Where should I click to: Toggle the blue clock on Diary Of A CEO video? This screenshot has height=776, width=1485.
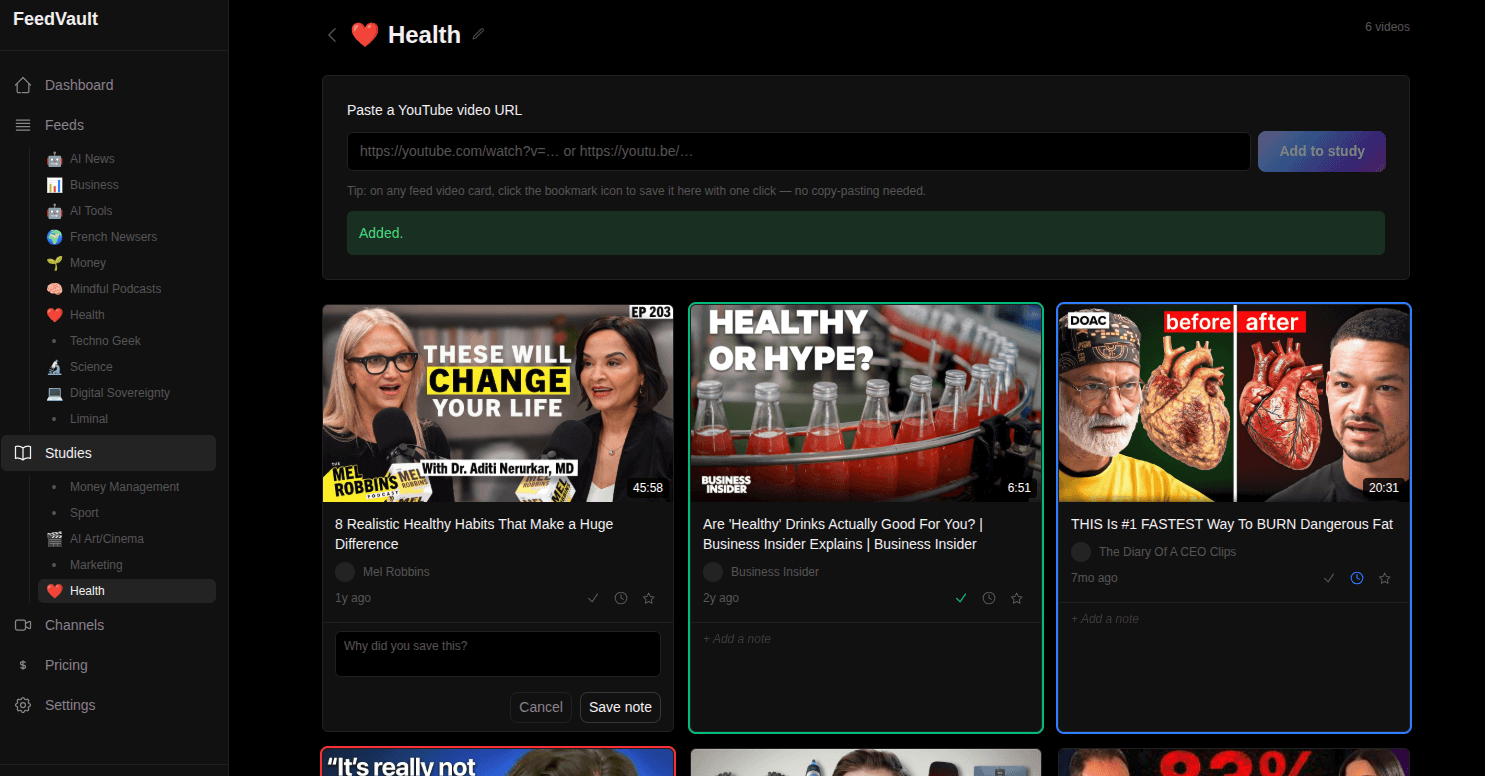[1357, 578]
